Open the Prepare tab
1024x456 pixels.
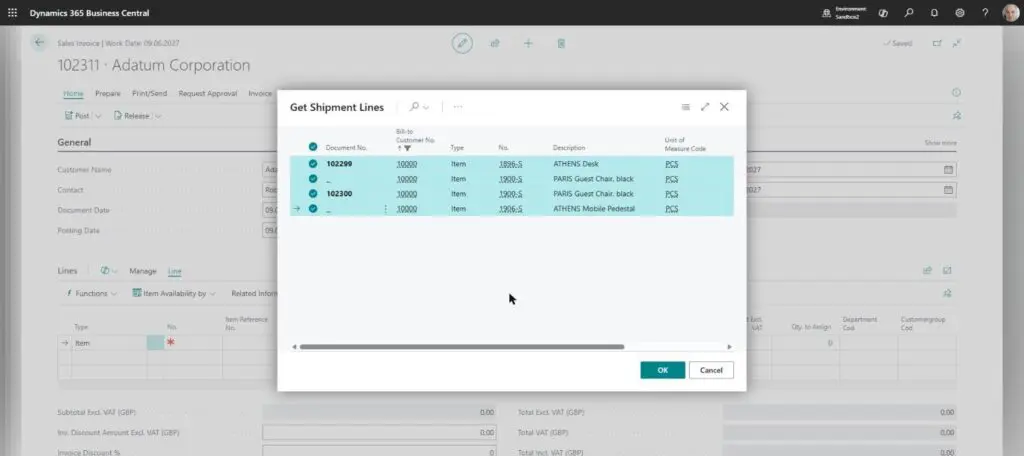[x=108, y=93]
